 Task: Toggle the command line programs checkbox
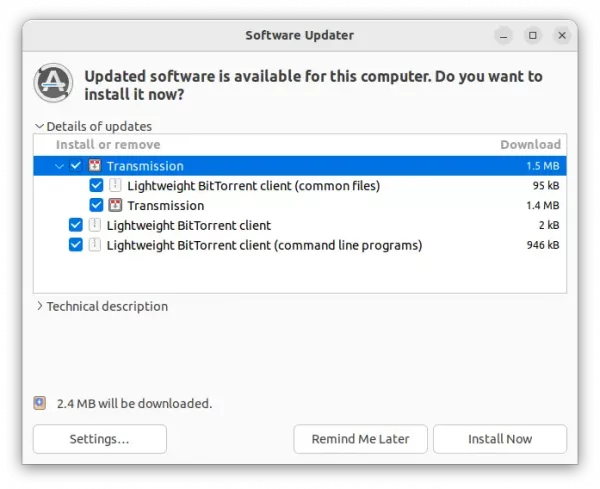tap(76, 245)
